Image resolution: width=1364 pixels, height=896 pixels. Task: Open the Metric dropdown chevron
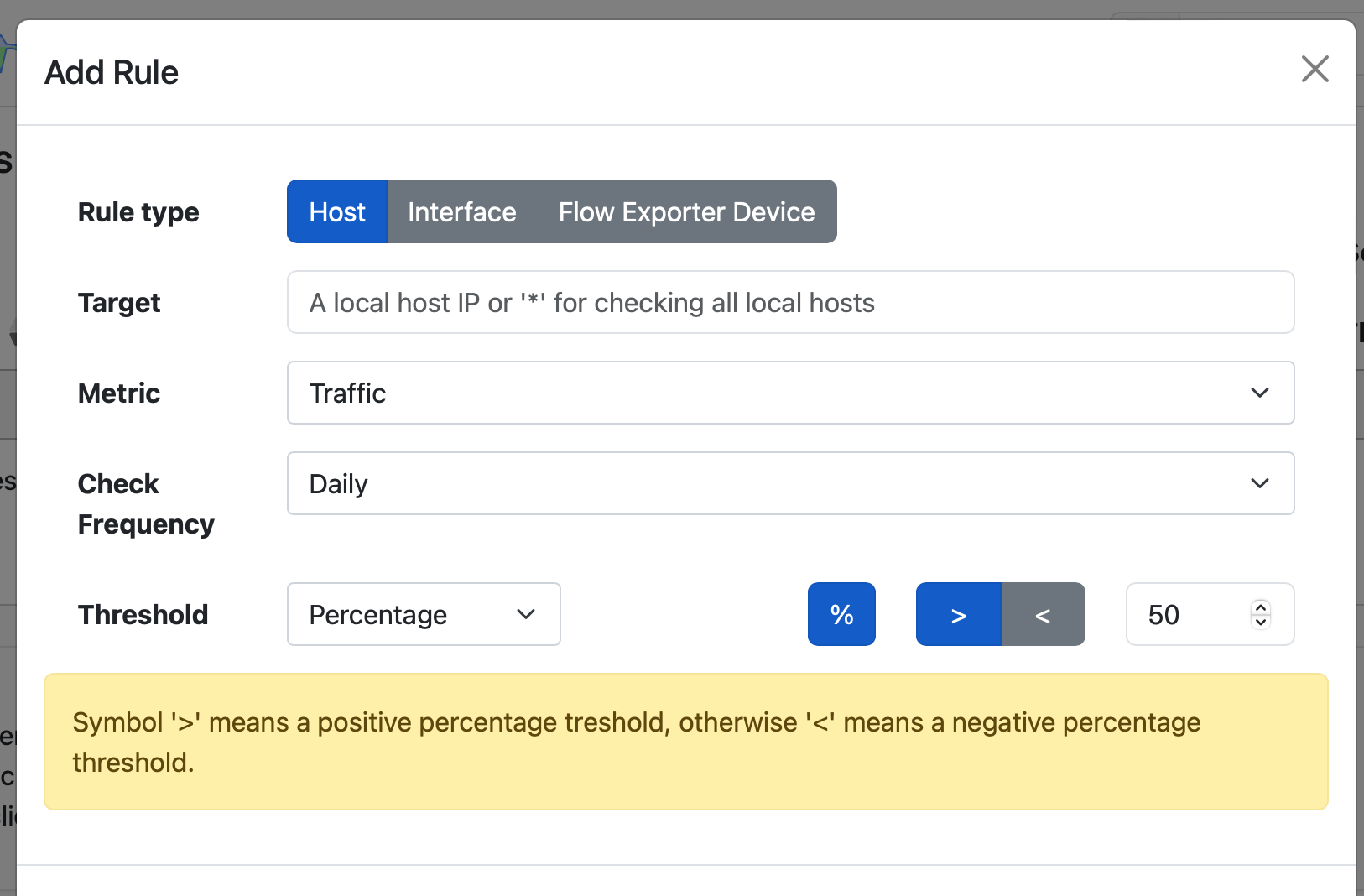[x=1258, y=393]
